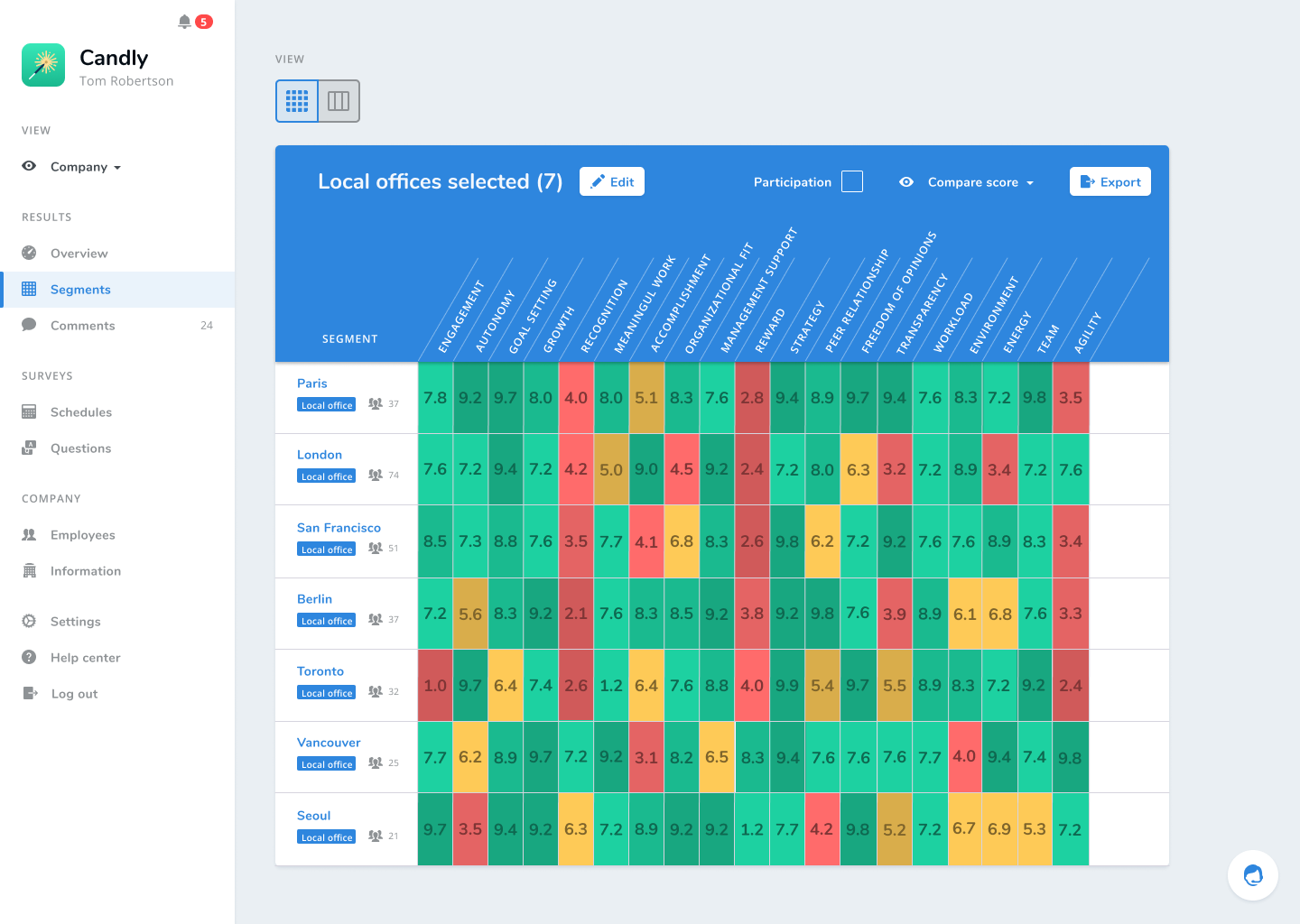This screenshot has height=924, width=1300.
Task: Go to Comments in the sidebar
Action: pyautogui.click(x=82, y=326)
